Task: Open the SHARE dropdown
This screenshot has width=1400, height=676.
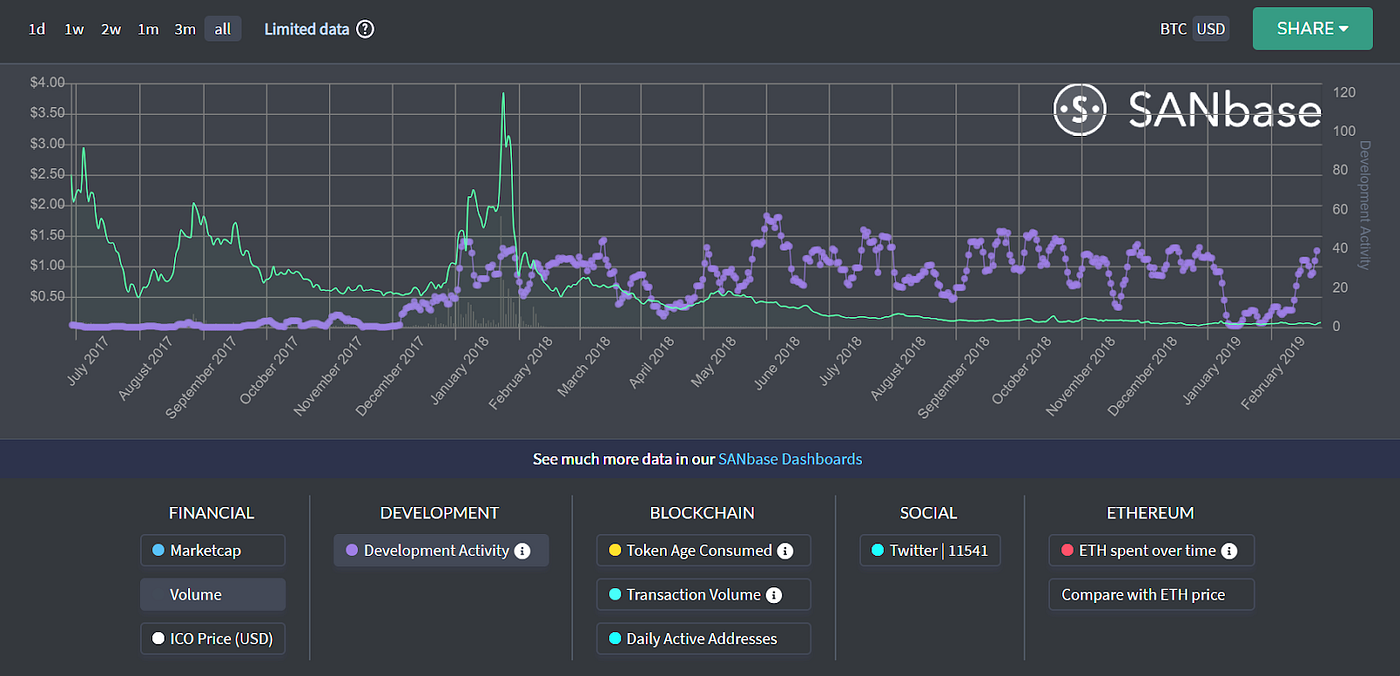Action: click(x=1312, y=29)
